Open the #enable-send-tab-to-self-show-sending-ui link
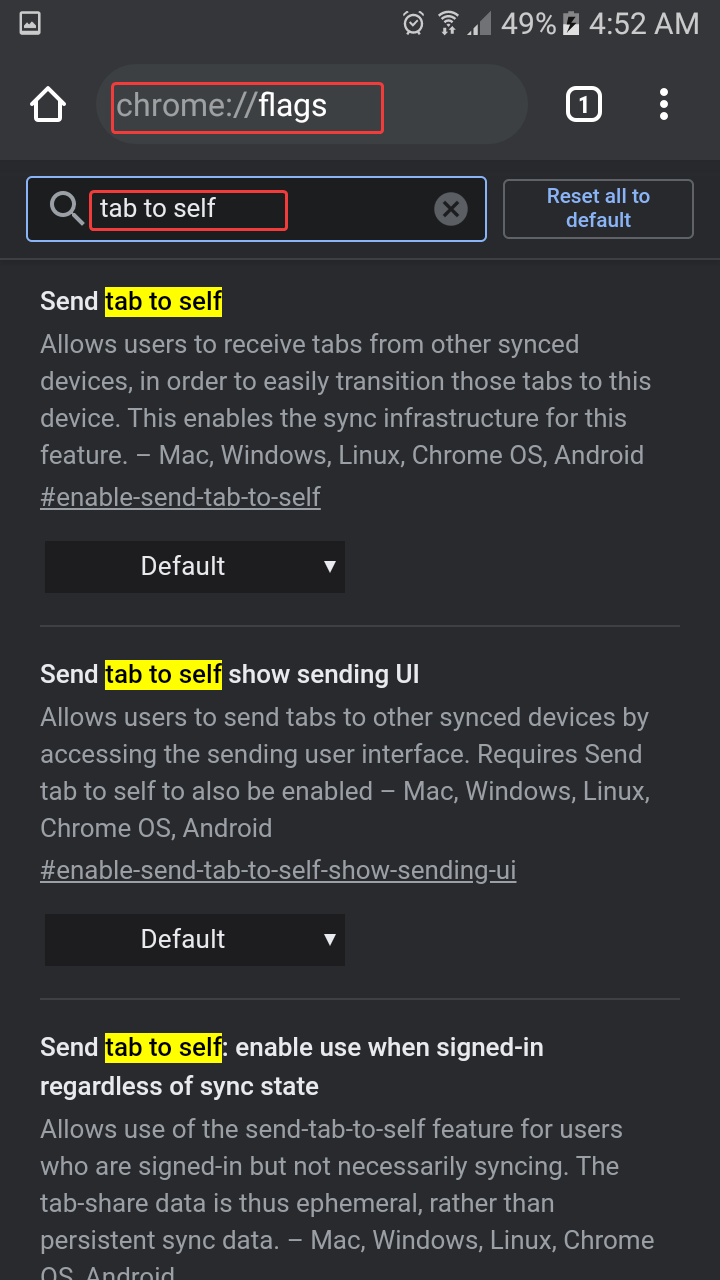The width and height of the screenshot is (720, 1280). pos(278,870)
